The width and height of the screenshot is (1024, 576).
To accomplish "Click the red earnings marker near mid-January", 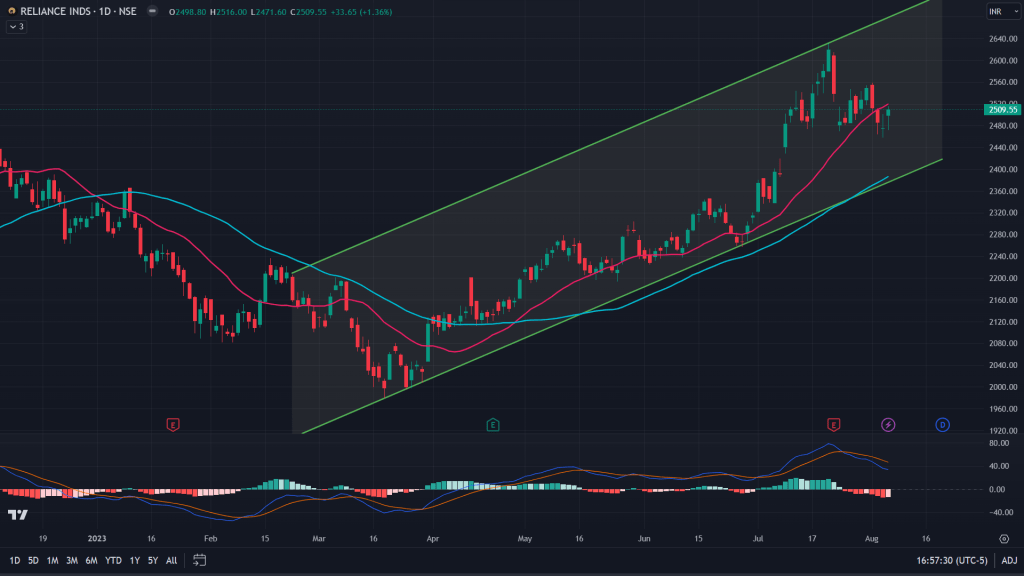I will 173,425.
